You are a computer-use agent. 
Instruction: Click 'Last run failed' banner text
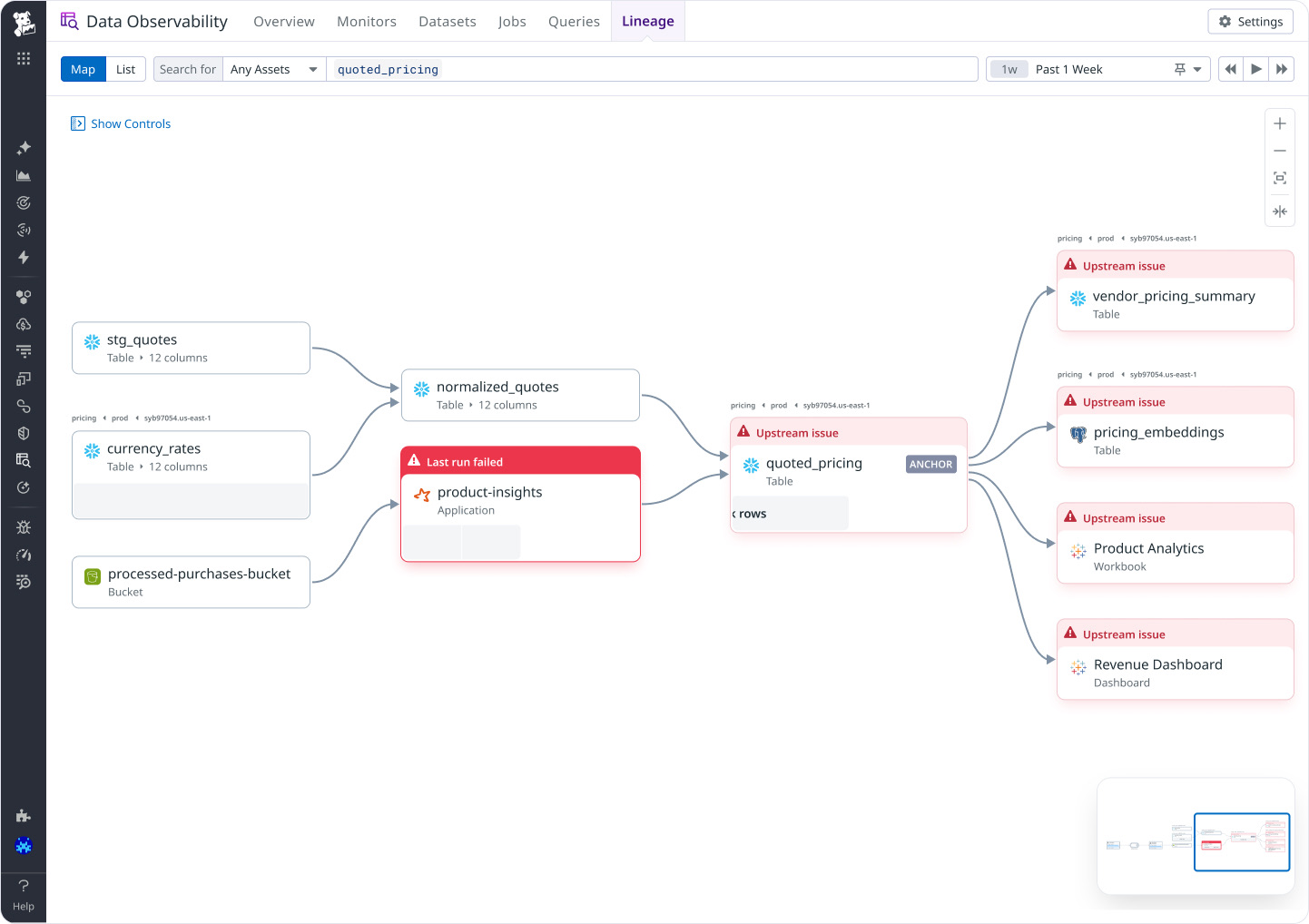coord(465,462)
